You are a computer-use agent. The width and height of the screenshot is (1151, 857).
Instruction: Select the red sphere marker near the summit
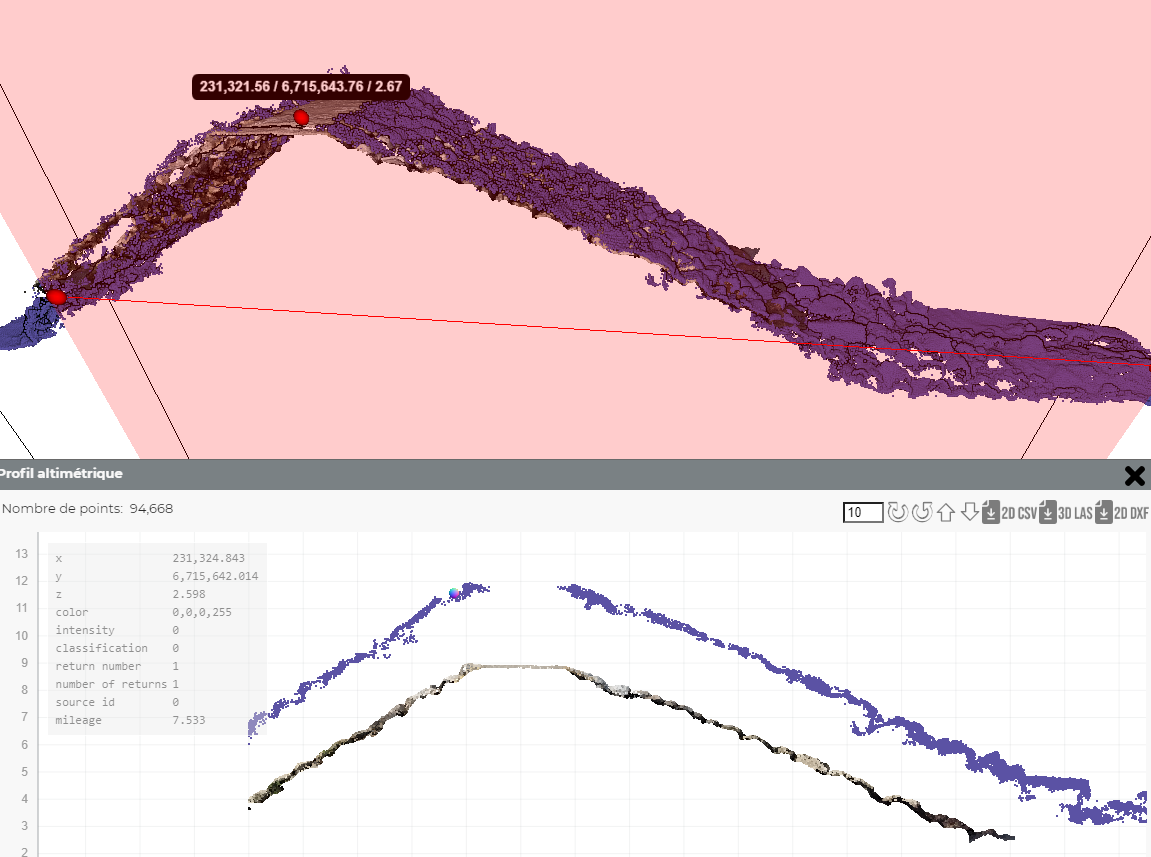click(301, 117)
